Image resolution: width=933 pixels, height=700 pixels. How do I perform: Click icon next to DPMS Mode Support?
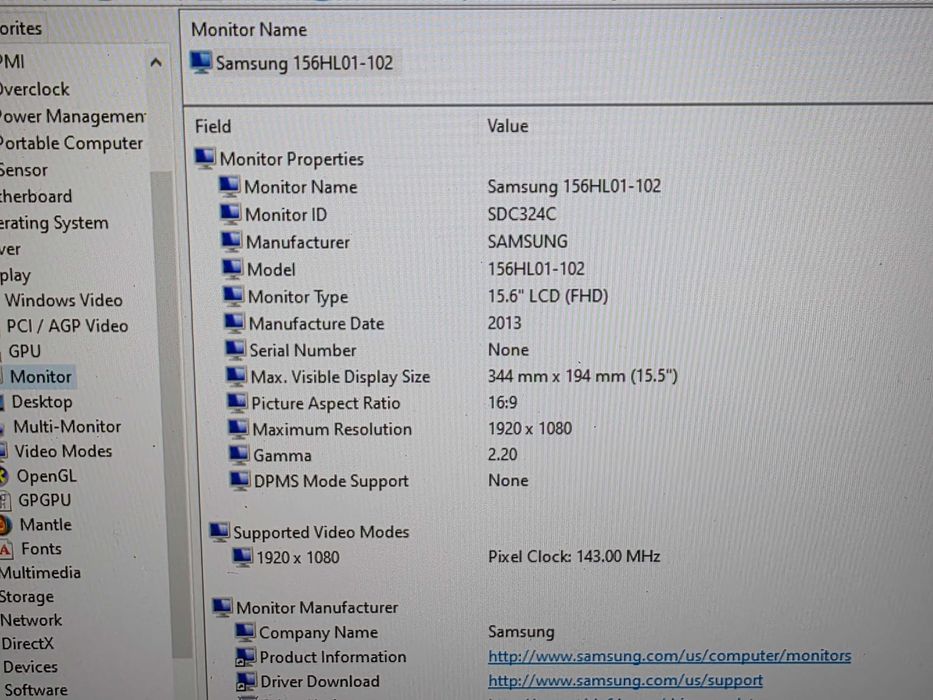click(x=240, y=480)
